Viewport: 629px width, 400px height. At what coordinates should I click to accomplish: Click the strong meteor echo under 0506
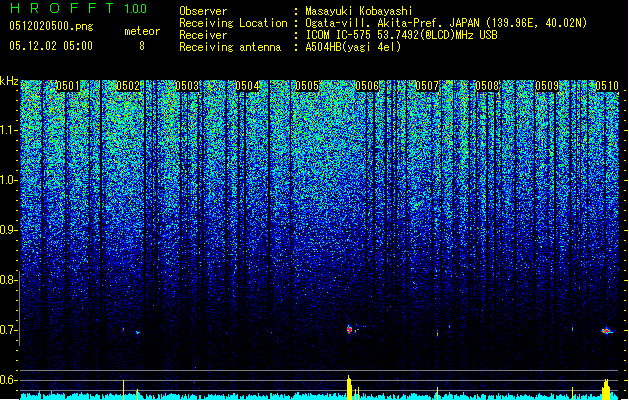(349, 329)
